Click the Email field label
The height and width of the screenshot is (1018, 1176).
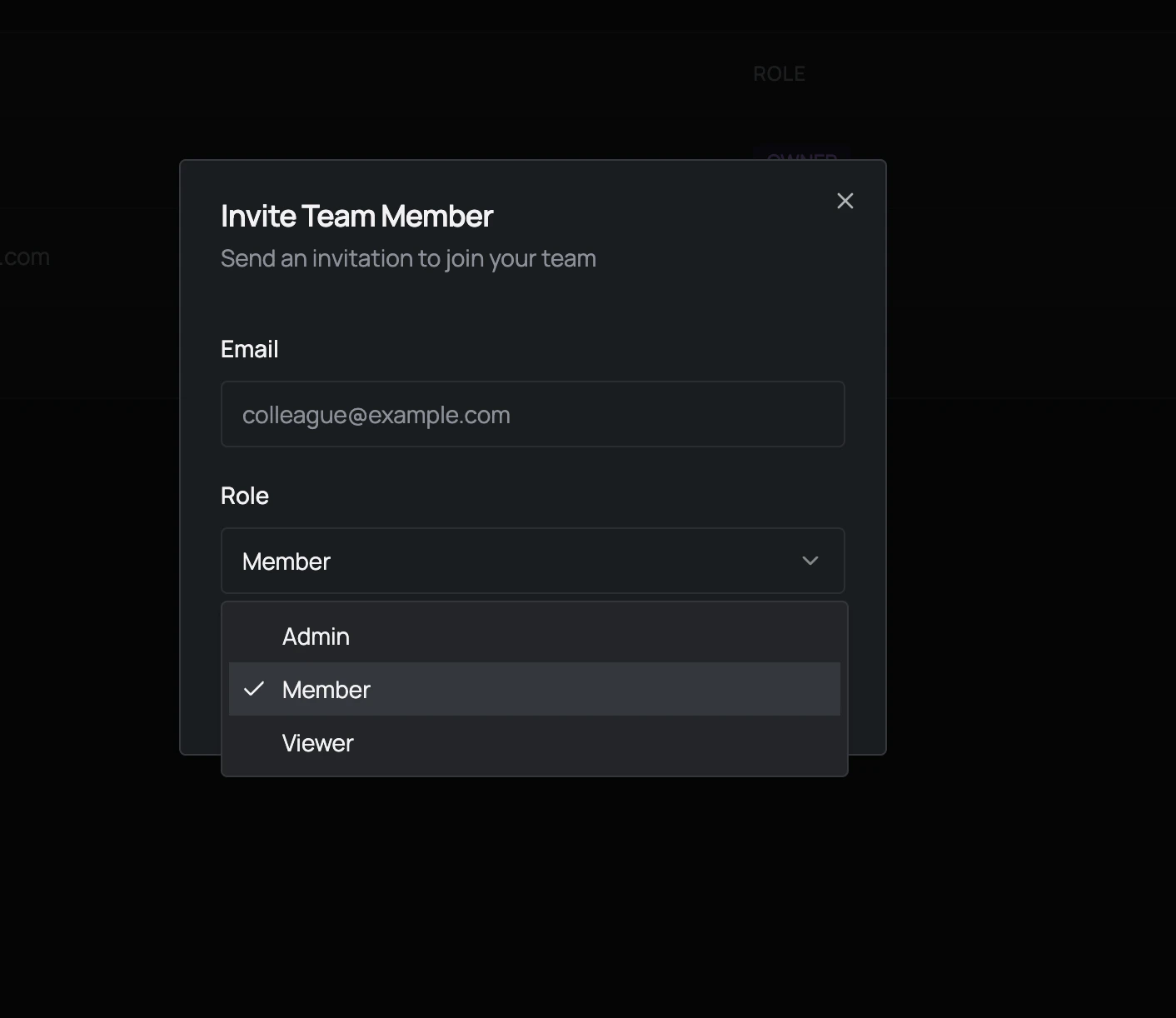249,348
